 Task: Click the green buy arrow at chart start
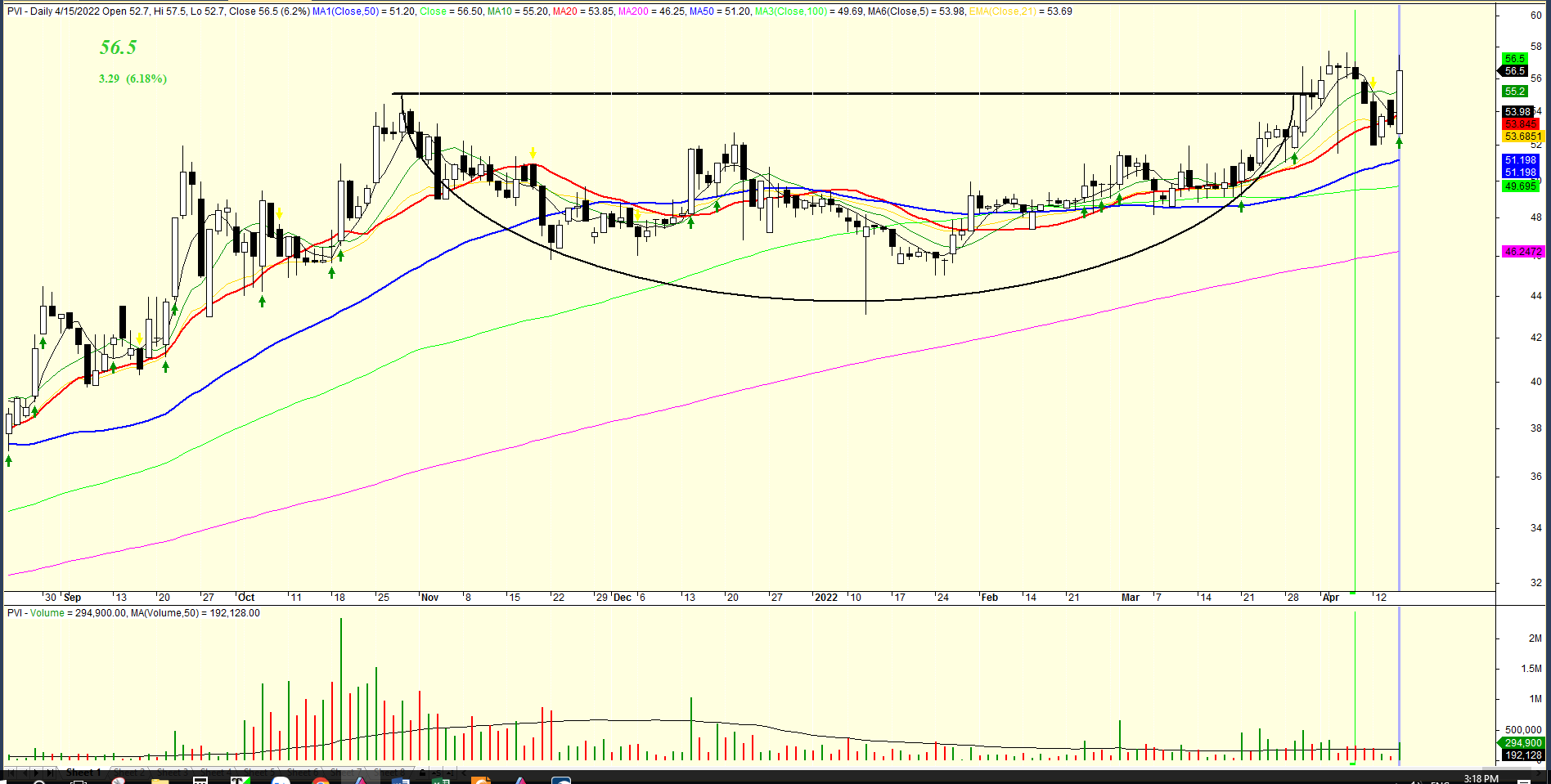[9, 460]
